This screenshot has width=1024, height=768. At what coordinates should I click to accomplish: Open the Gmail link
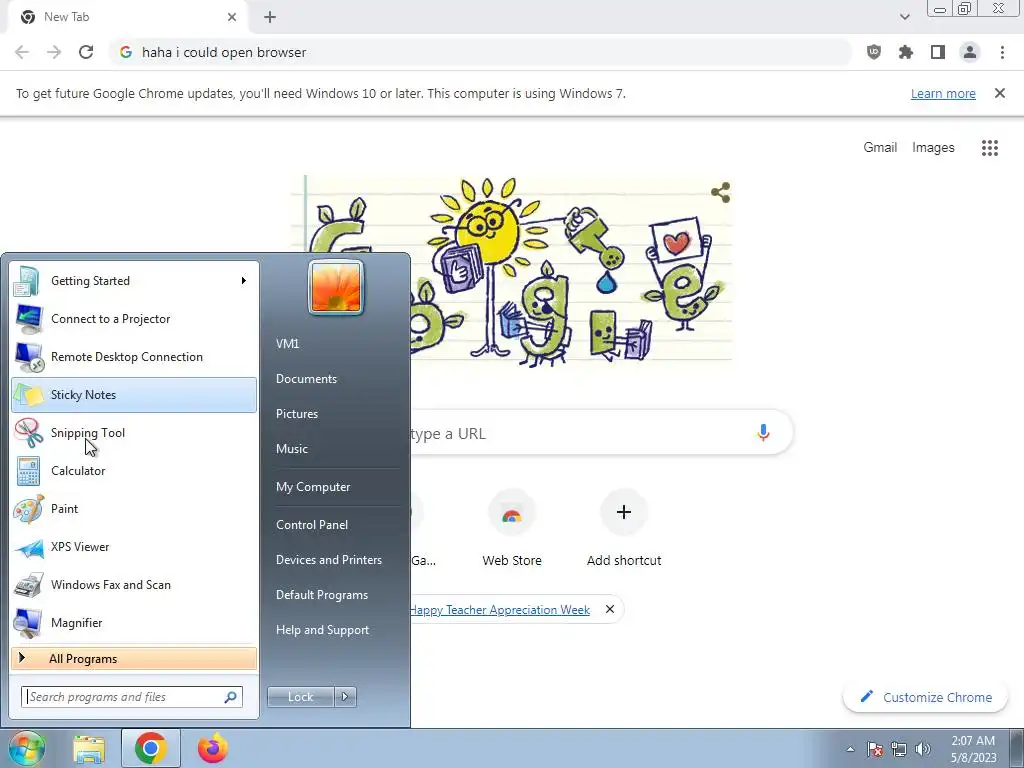point(880,148)
